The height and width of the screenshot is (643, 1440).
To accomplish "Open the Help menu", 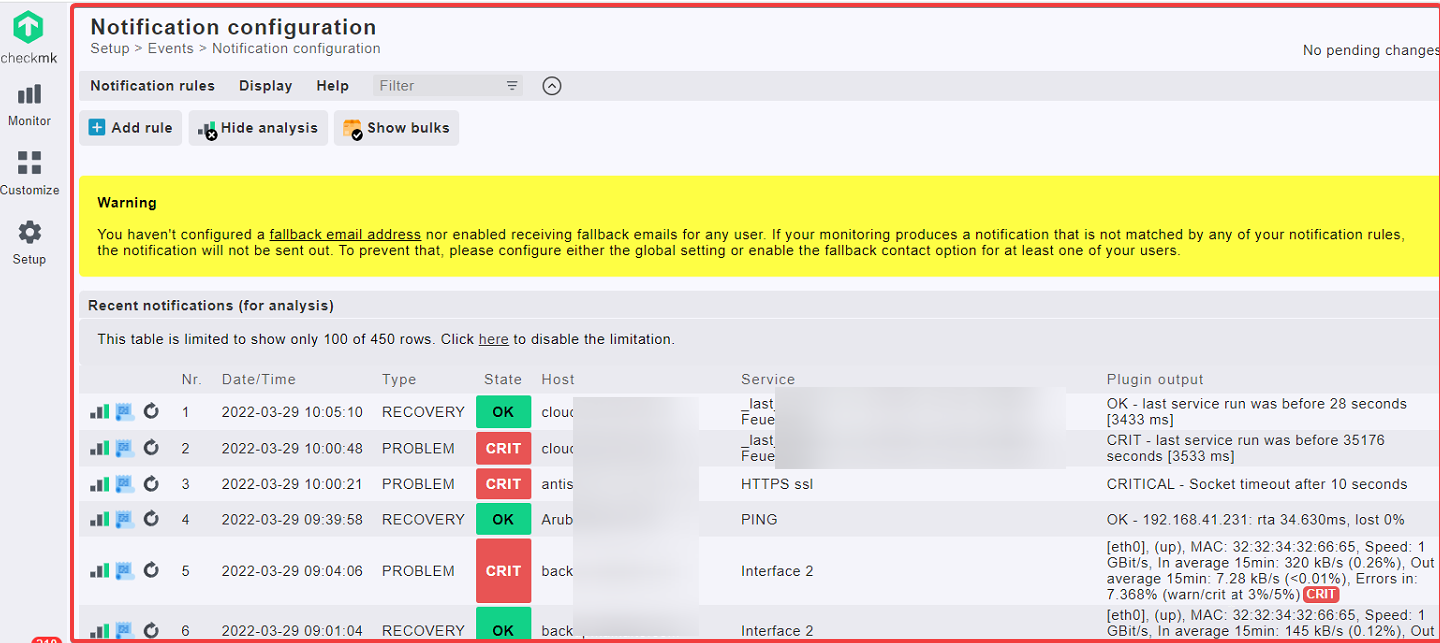I will 332,86.
